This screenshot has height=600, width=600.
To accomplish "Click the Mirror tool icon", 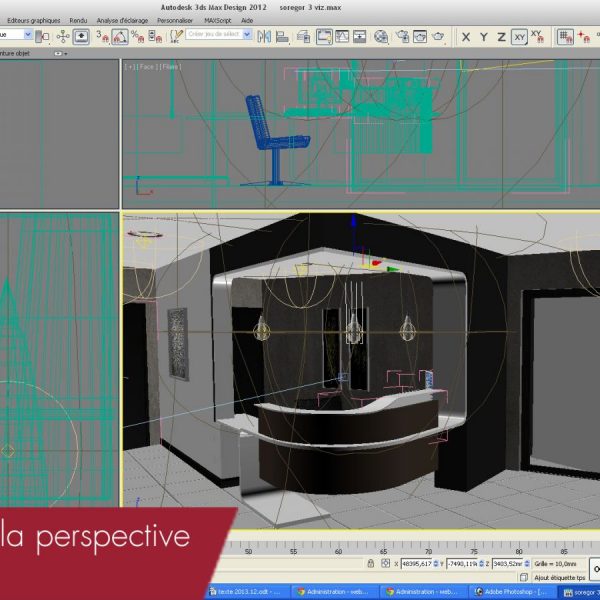I will (x=264, y=37).
